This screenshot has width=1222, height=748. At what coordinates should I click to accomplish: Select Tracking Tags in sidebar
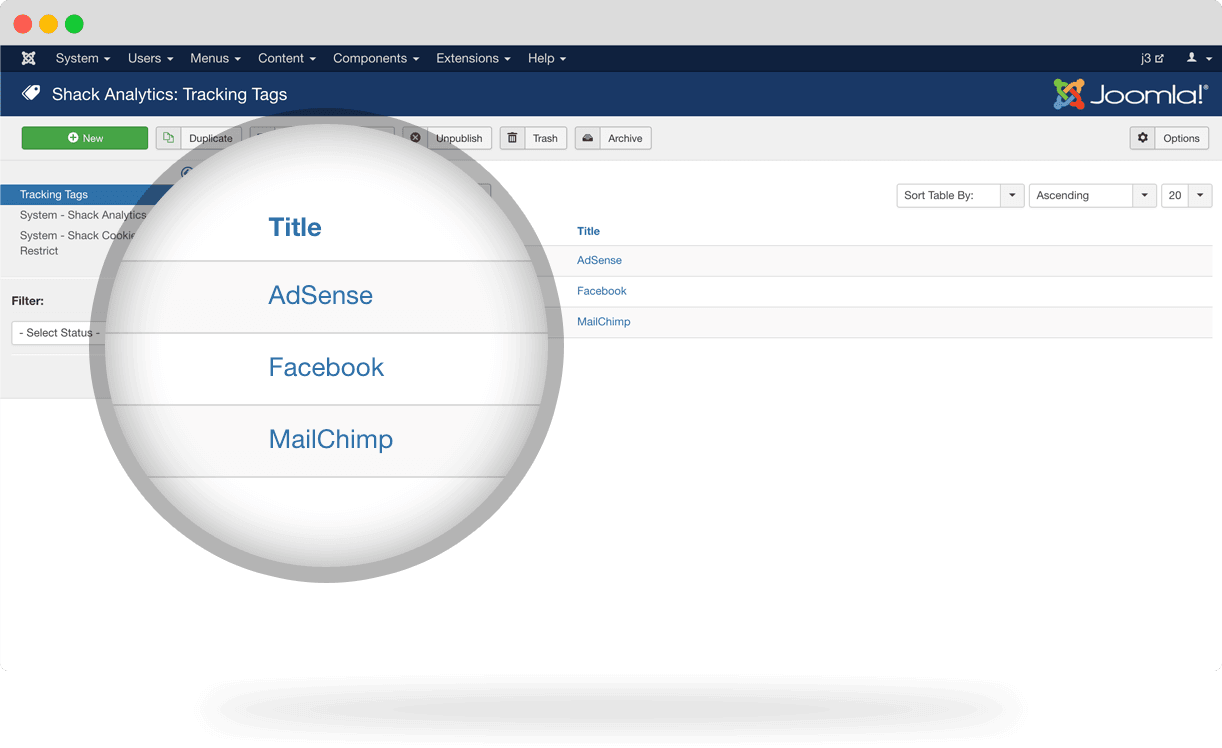click(54, 195)
